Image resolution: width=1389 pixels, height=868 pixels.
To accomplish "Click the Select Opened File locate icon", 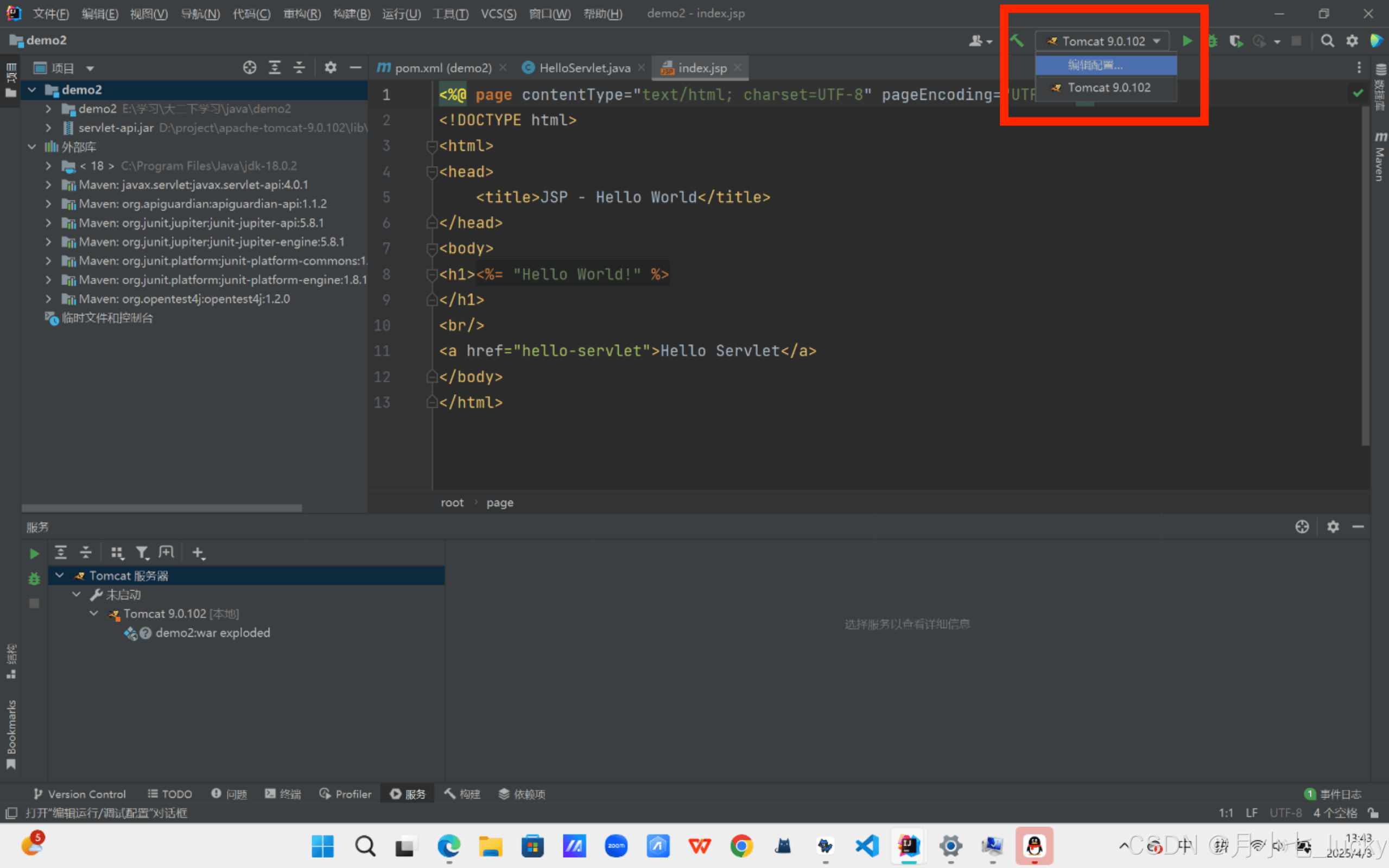I will pos(249,68).
